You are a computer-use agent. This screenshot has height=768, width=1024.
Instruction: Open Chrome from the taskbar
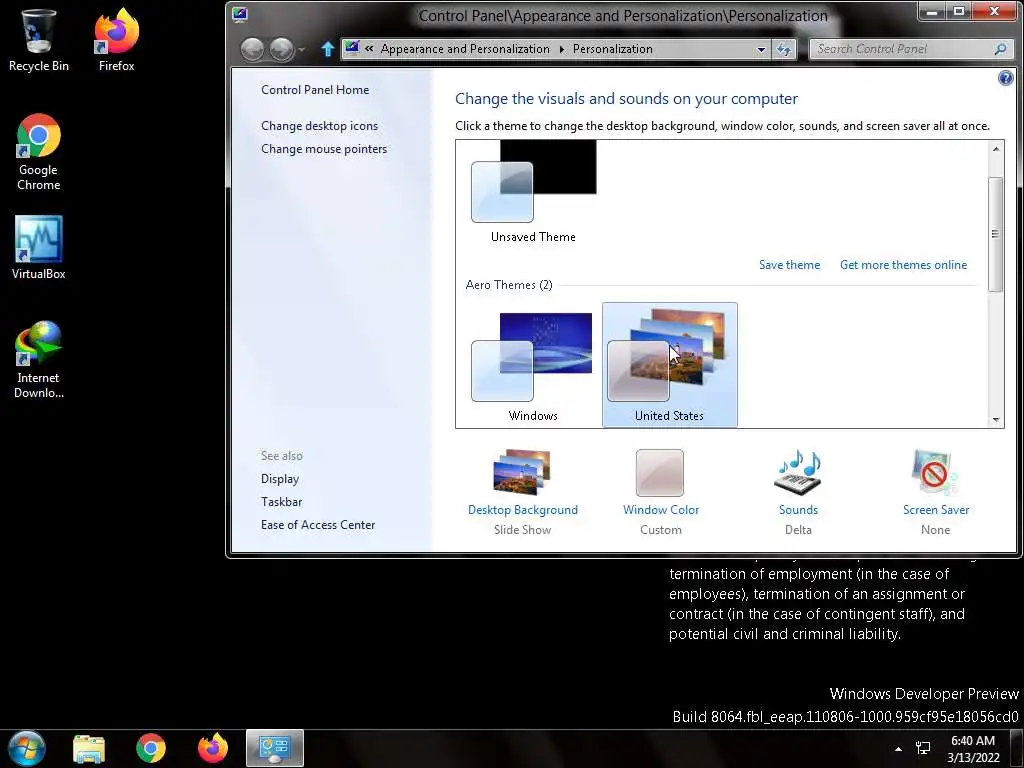click(151, 748)
